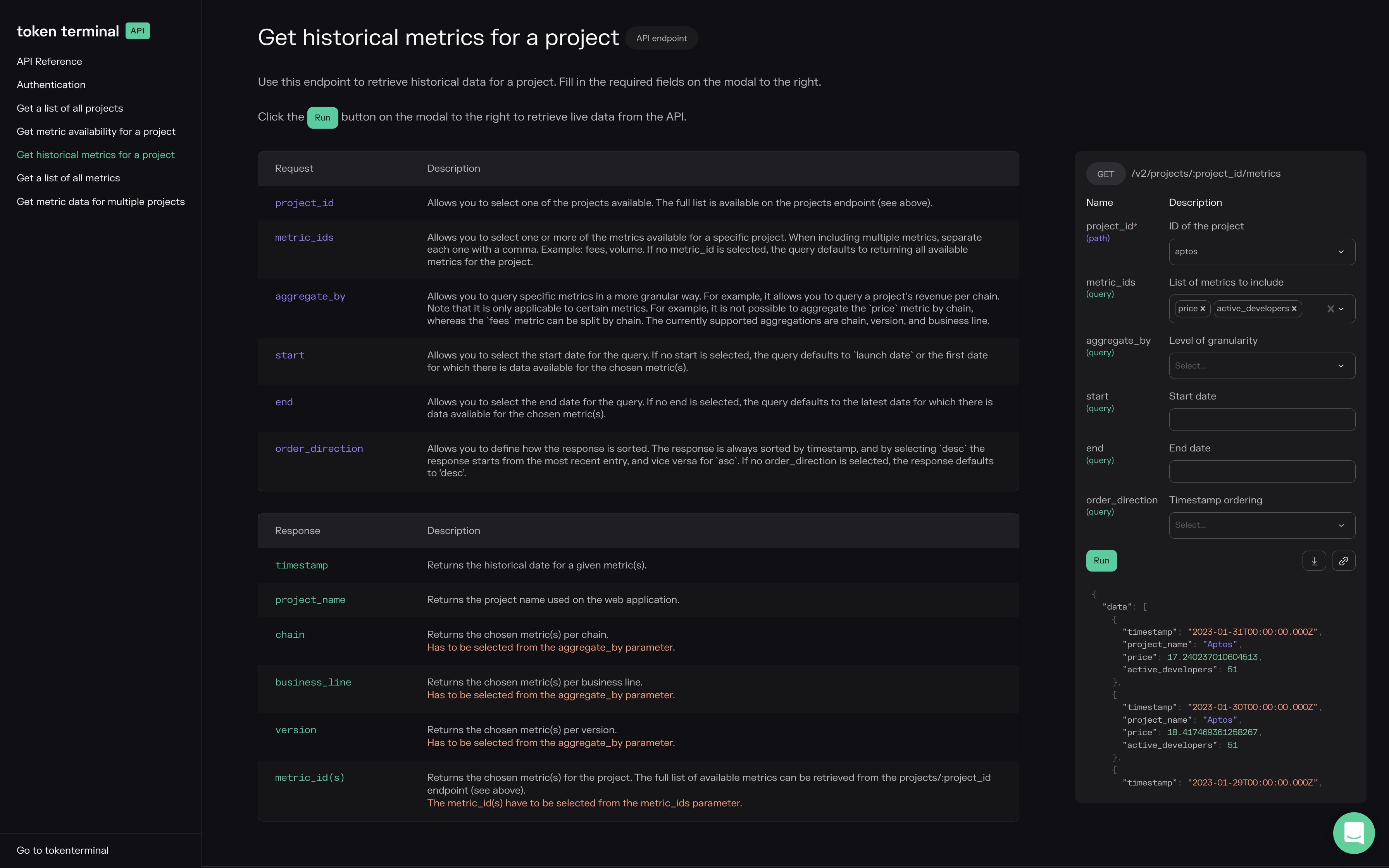
Task: Click the GET method badge
Action: pos(1105,173)
